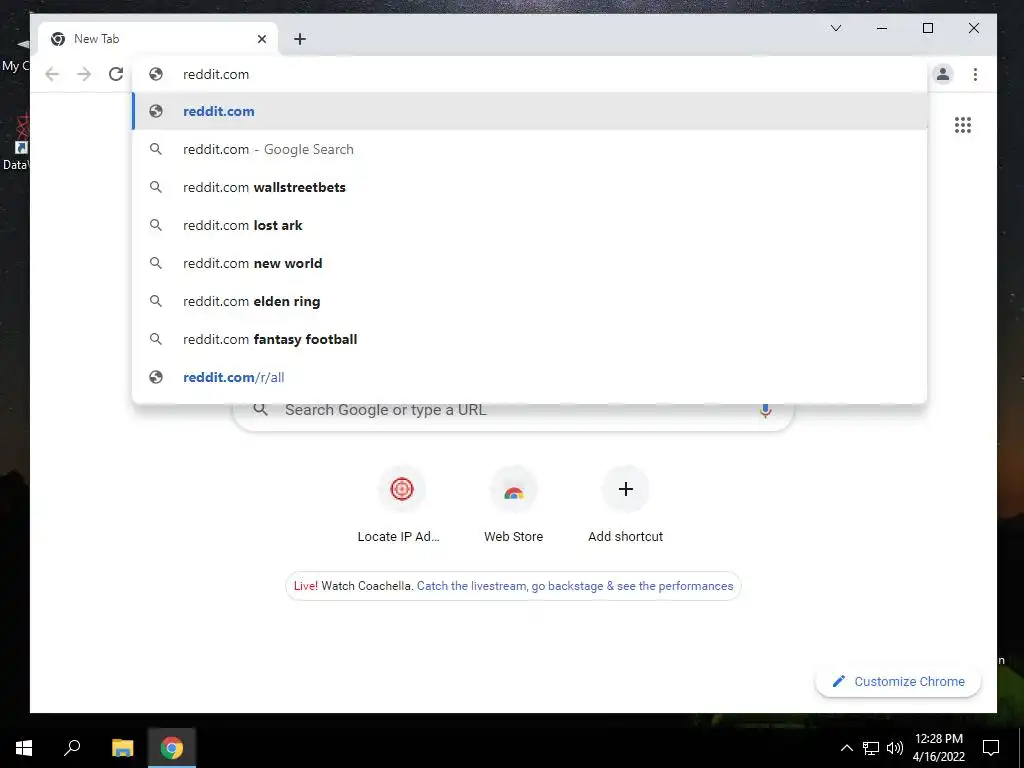
Task: Click the Add shortcut plus tile
Action: pyautogui.click(x=626, y=489)
